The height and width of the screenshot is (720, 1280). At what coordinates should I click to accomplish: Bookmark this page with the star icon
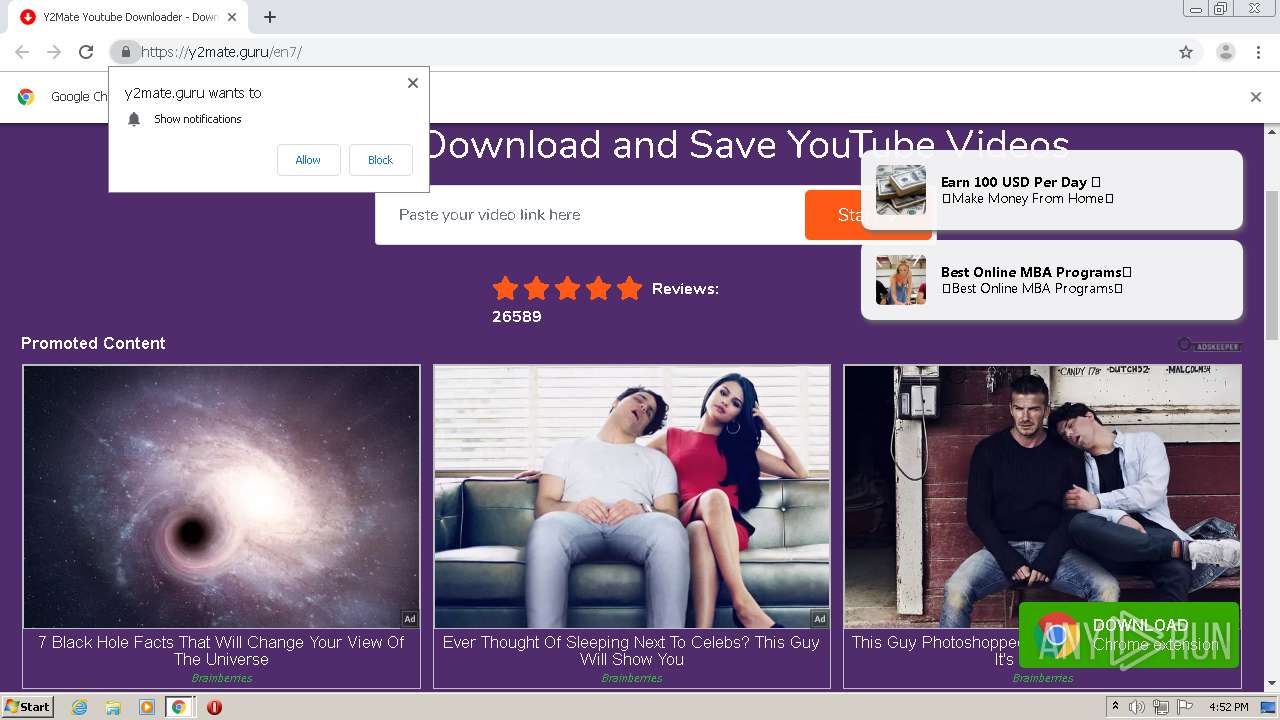(1186, 52)
